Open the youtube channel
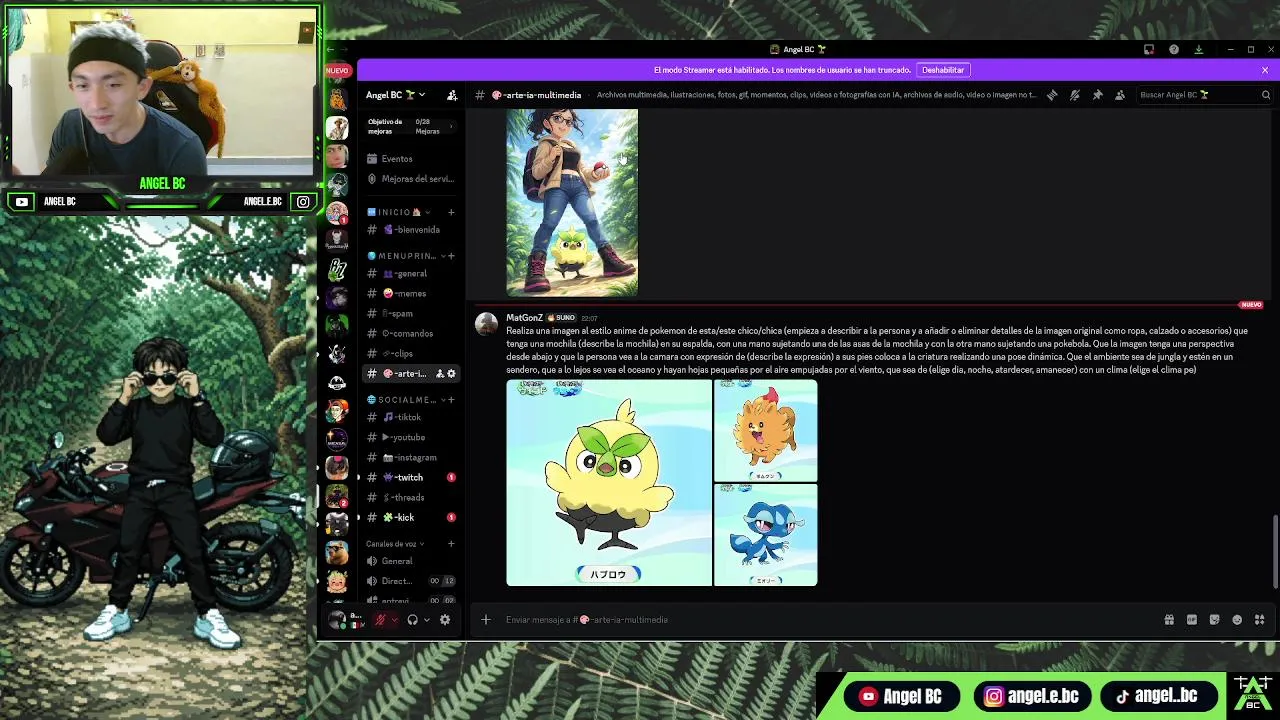 click(x=410, y=438)
